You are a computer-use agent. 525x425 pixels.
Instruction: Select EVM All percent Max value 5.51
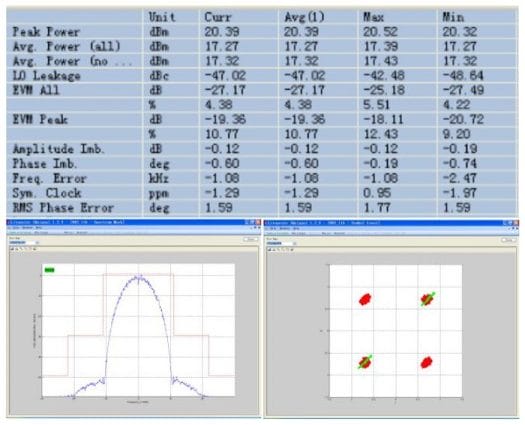pyautogui.click(x=376, y=105)
